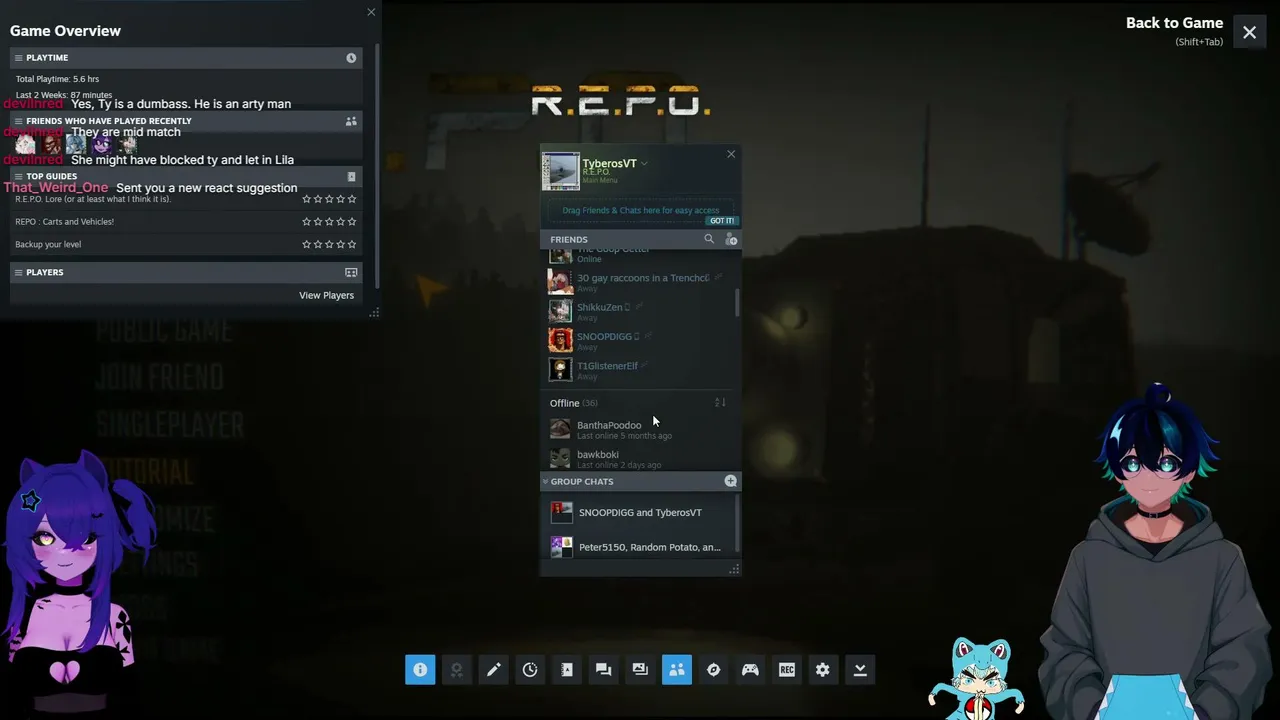Click the friends list scrollbar
This screenshot has height=720, width=1280.
coord(737,302)
